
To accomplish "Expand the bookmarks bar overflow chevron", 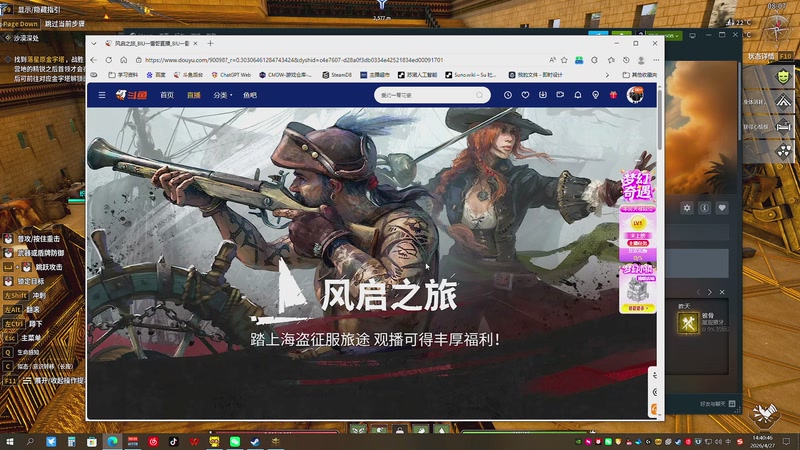I will click(x=607, y=74).
